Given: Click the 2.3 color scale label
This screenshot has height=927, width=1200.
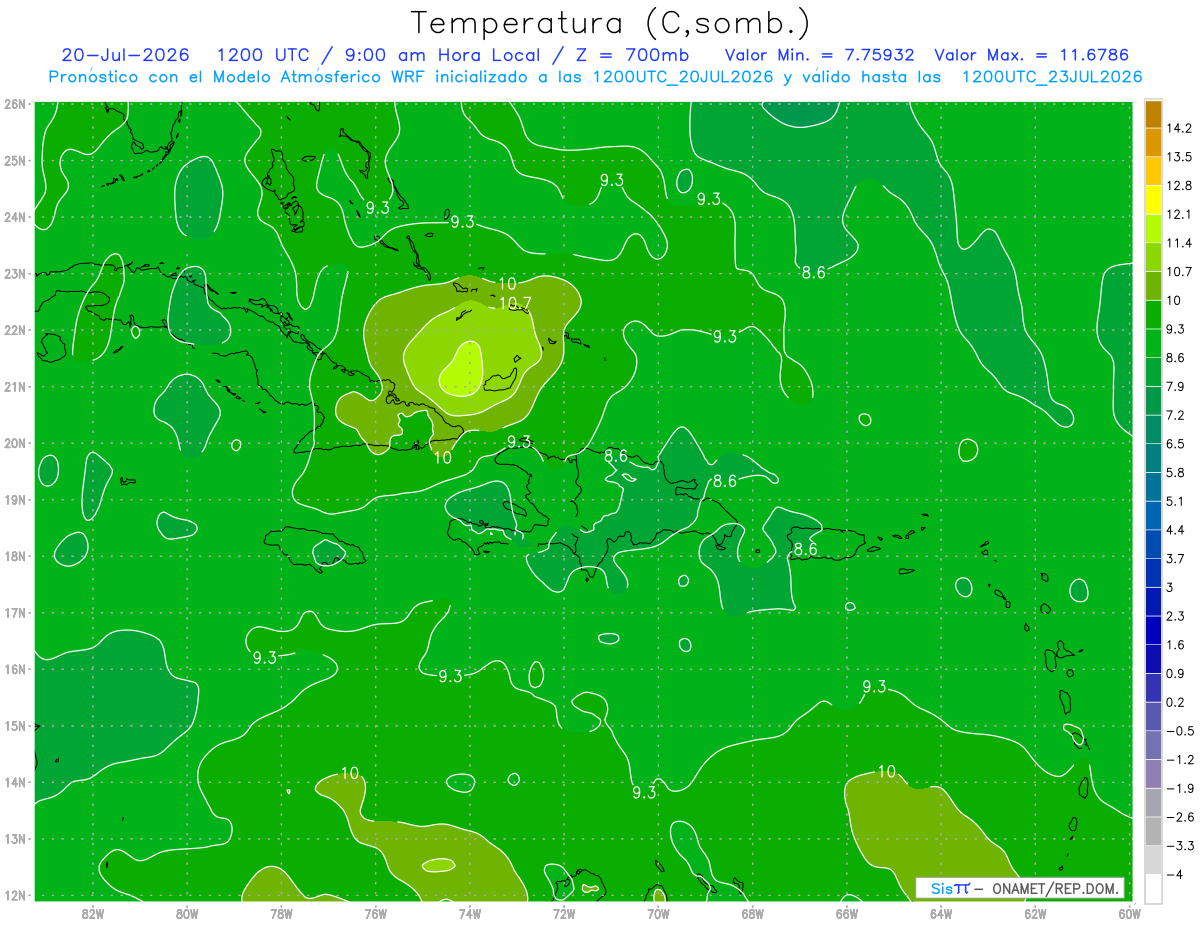Looking at the screenshot, I should tap(1176, 616).
